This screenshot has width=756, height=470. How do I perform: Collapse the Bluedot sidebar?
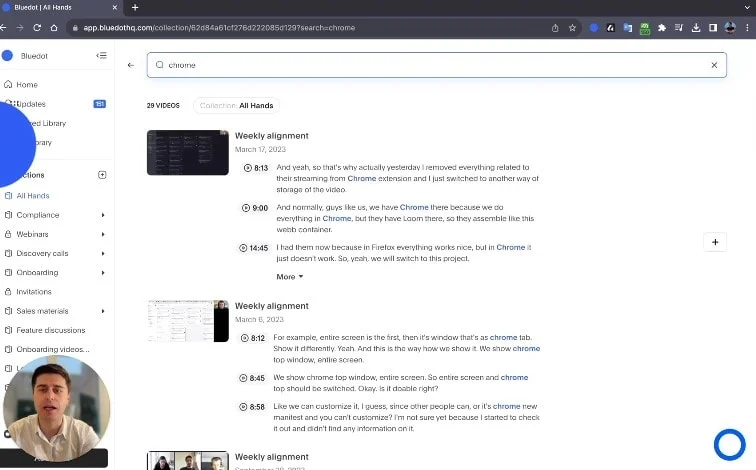click(x=101, y=55)
